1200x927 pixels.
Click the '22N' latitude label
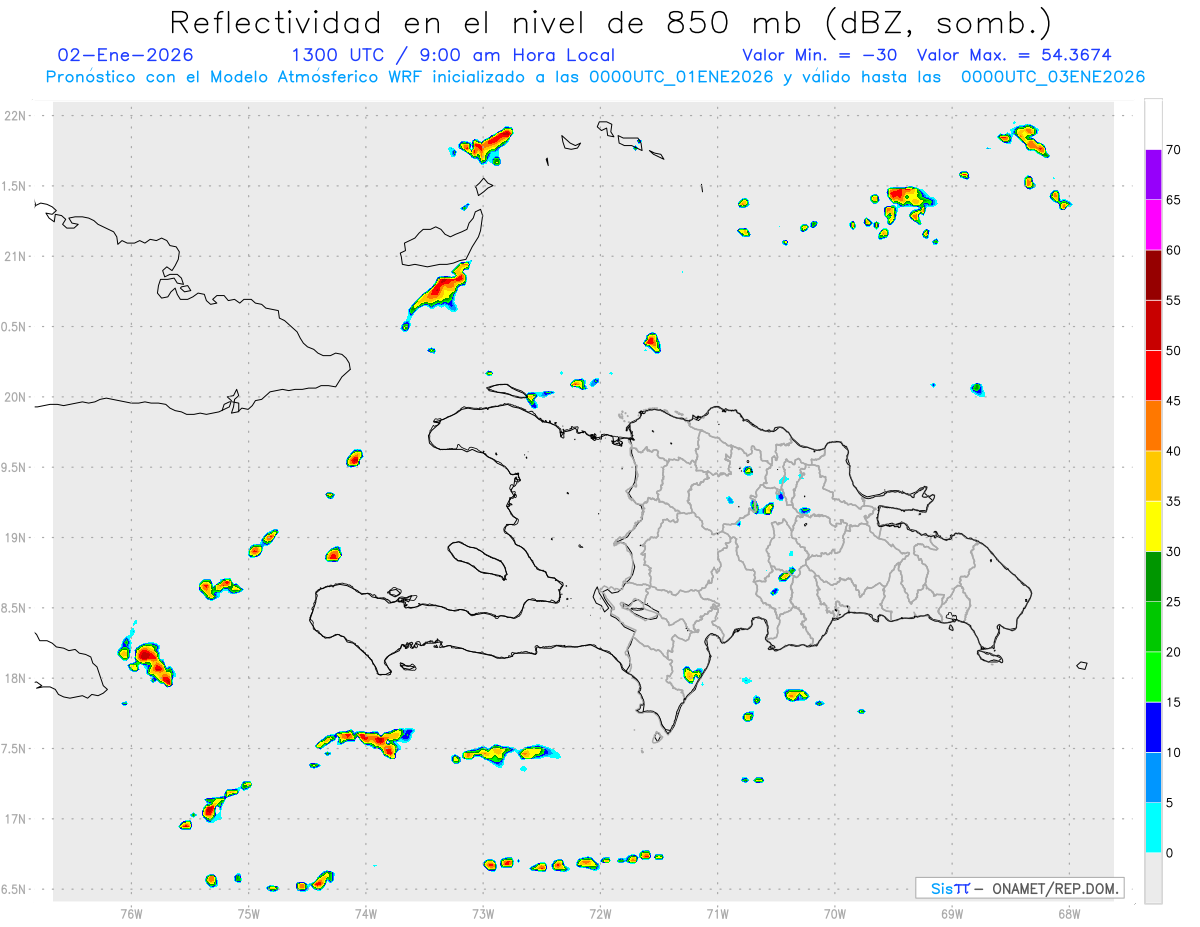(17, 116)
